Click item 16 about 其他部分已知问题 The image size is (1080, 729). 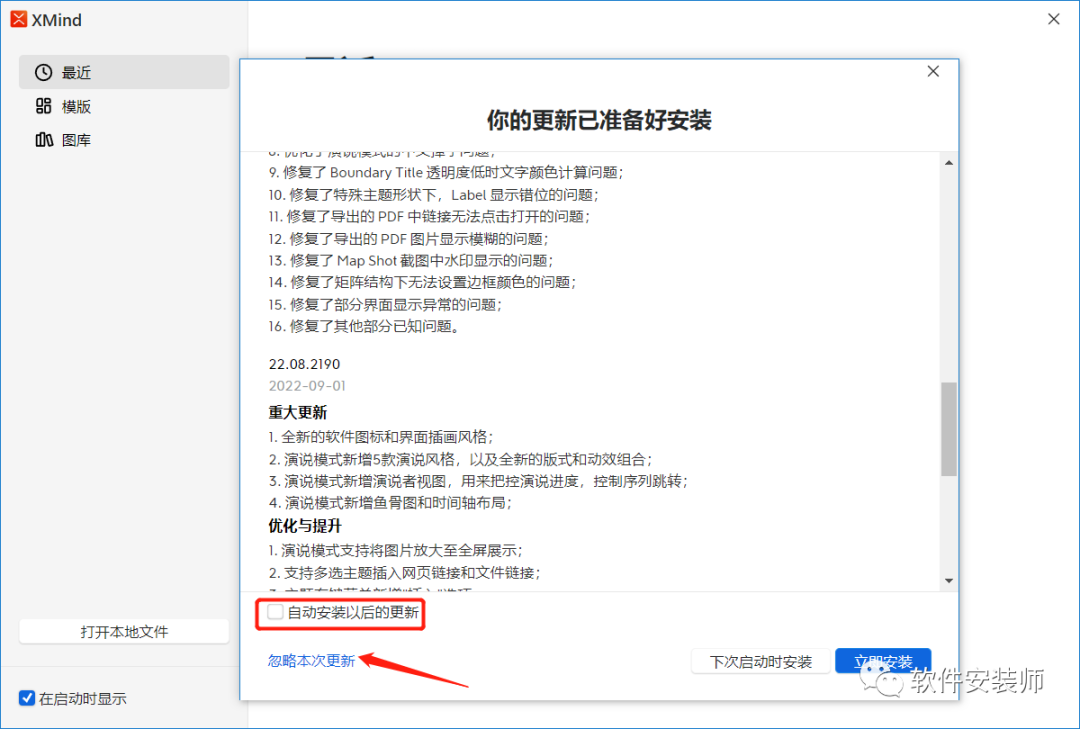[x=364, y=326]
